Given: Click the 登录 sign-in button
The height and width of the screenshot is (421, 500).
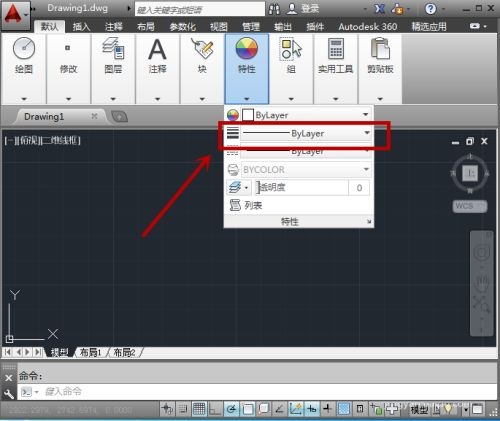Looking at the screenshot, I should (x=303, y=9).
